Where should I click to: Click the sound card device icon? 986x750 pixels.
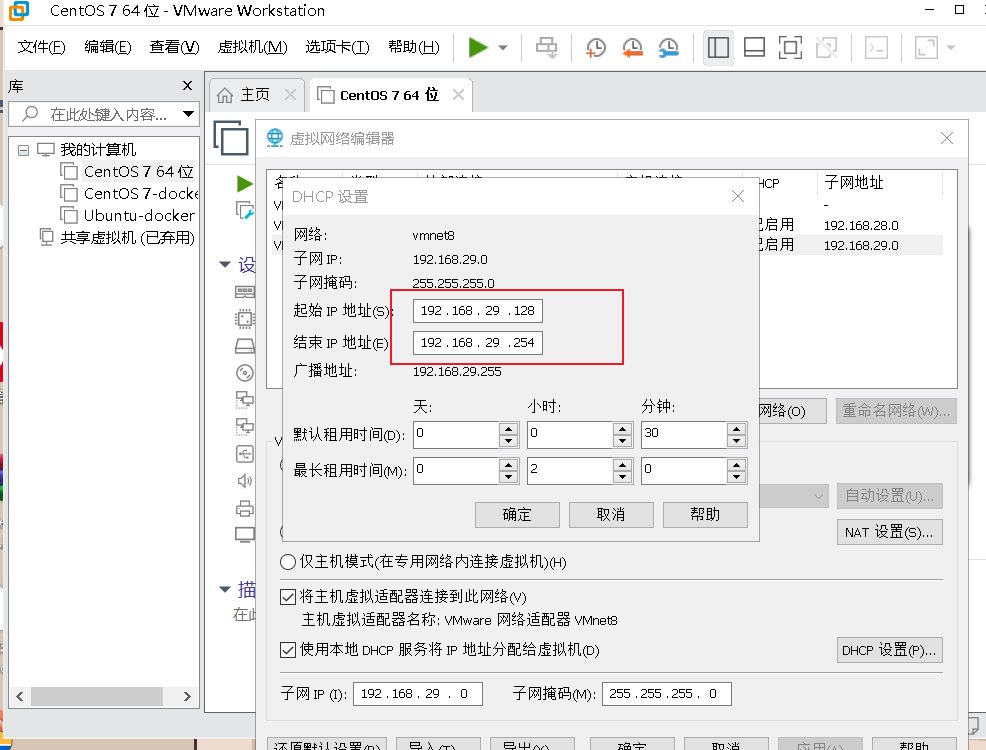coord(245,481)
